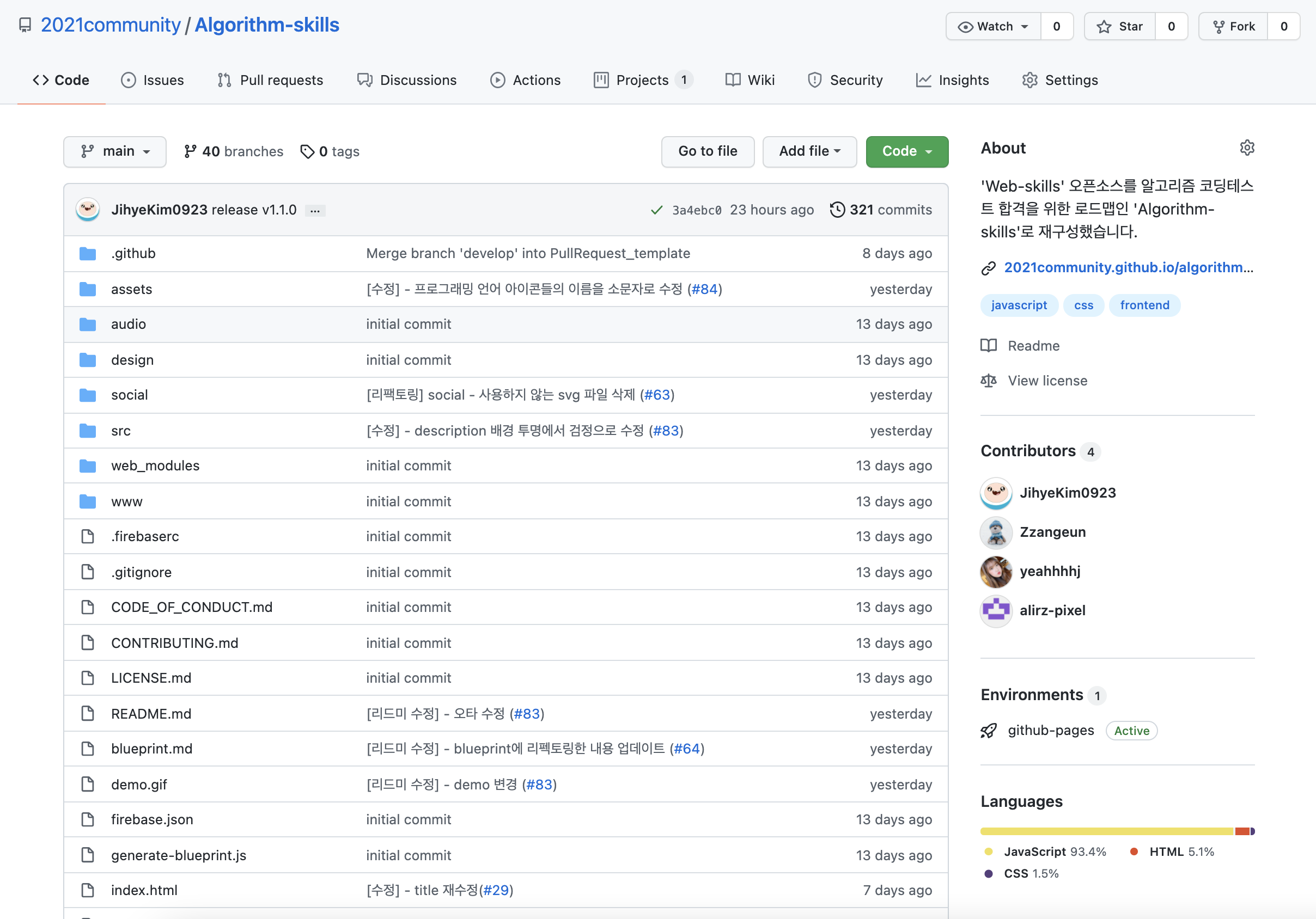Screen dimensions: 1316x919
Task: Click the red HTML segment of language bar
Action: point(1242,831)
